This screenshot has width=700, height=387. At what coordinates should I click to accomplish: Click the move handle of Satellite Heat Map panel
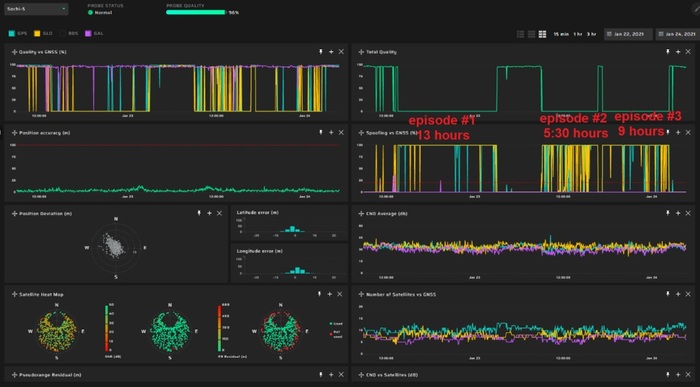(x=14, y=294)
